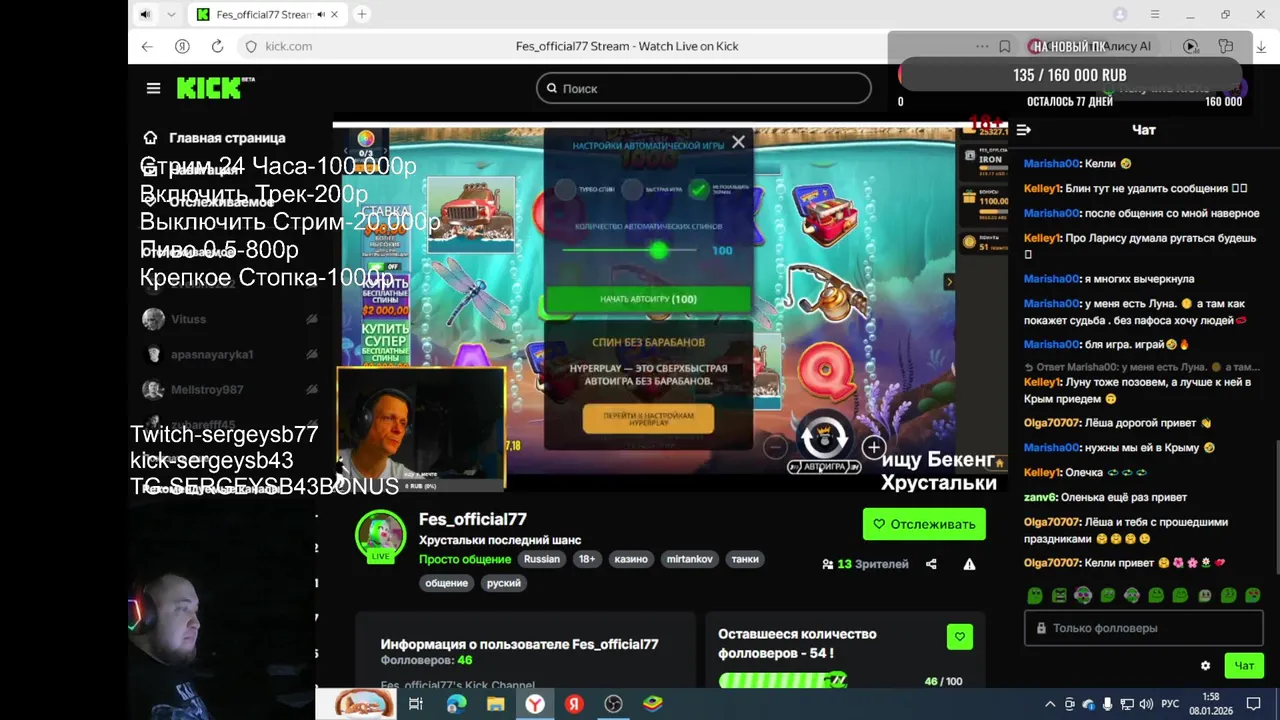Viewport: 1280px width, 720px height.
Task: Open browser downloads arrow icon
Action: (1261, 46)
